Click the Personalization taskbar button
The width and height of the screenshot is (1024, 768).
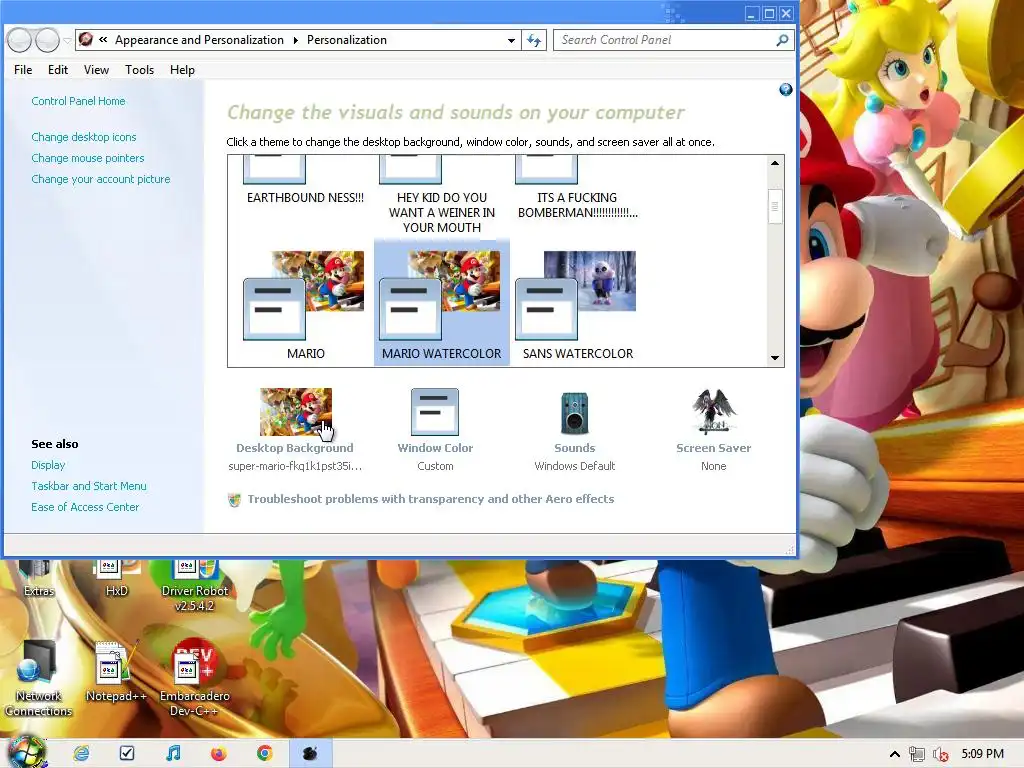[x=310, y=754]
